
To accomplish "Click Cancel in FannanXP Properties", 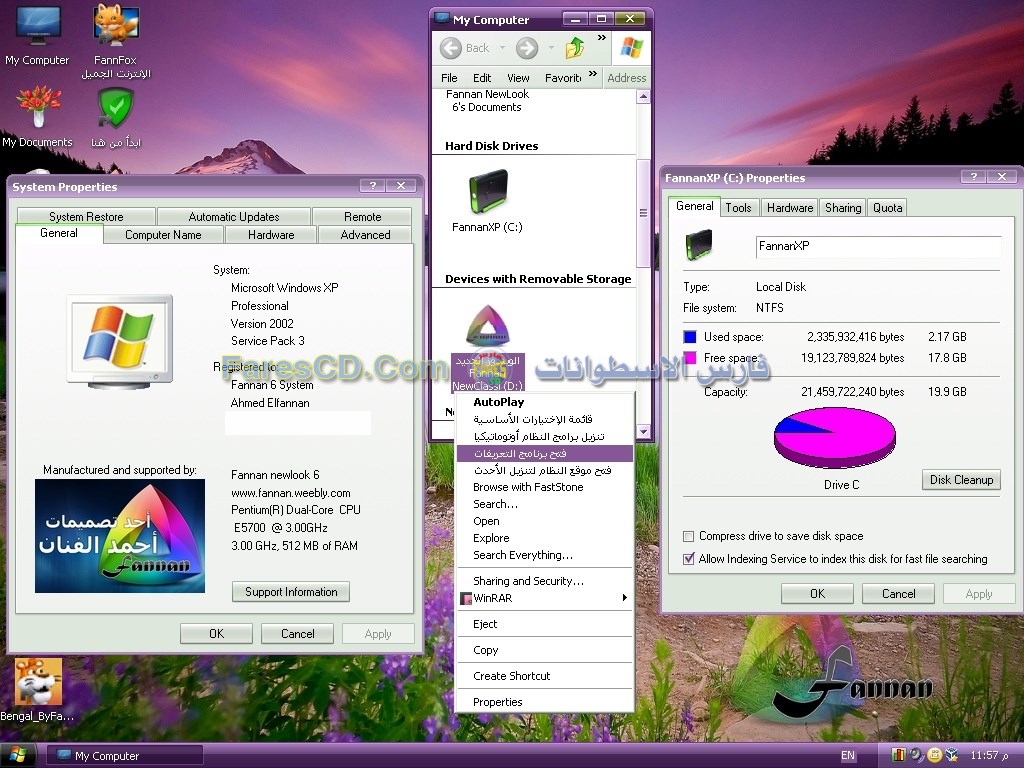I will [899, 594].
